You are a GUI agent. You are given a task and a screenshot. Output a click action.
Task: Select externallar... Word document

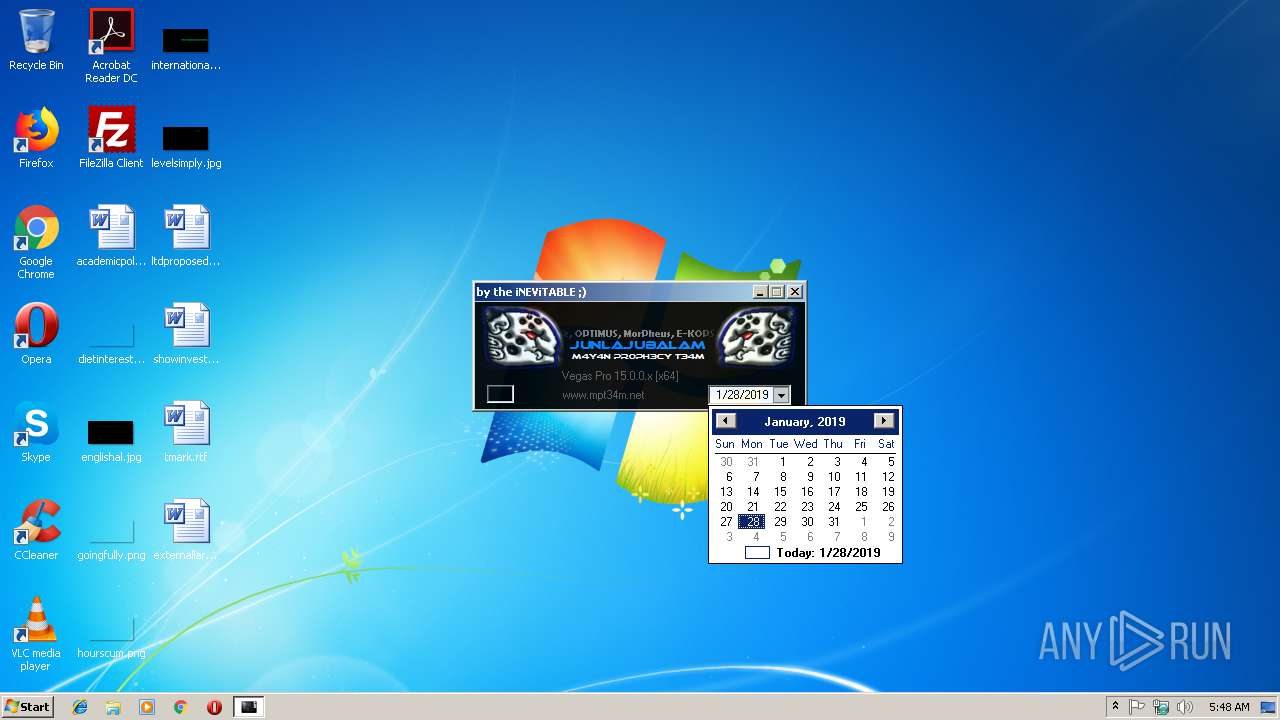tap(186, 530)
